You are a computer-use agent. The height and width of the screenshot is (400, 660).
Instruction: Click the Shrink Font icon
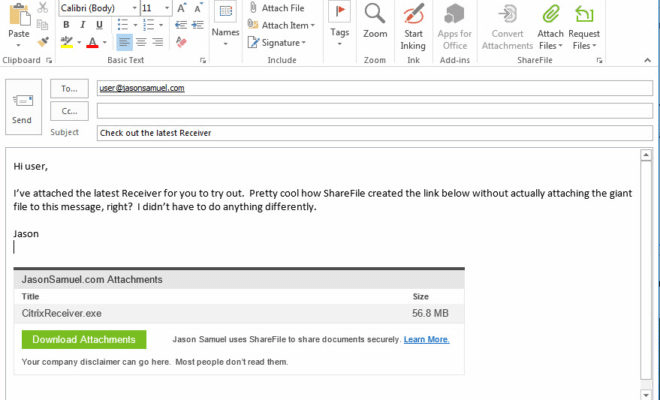(x=198, y=8)
